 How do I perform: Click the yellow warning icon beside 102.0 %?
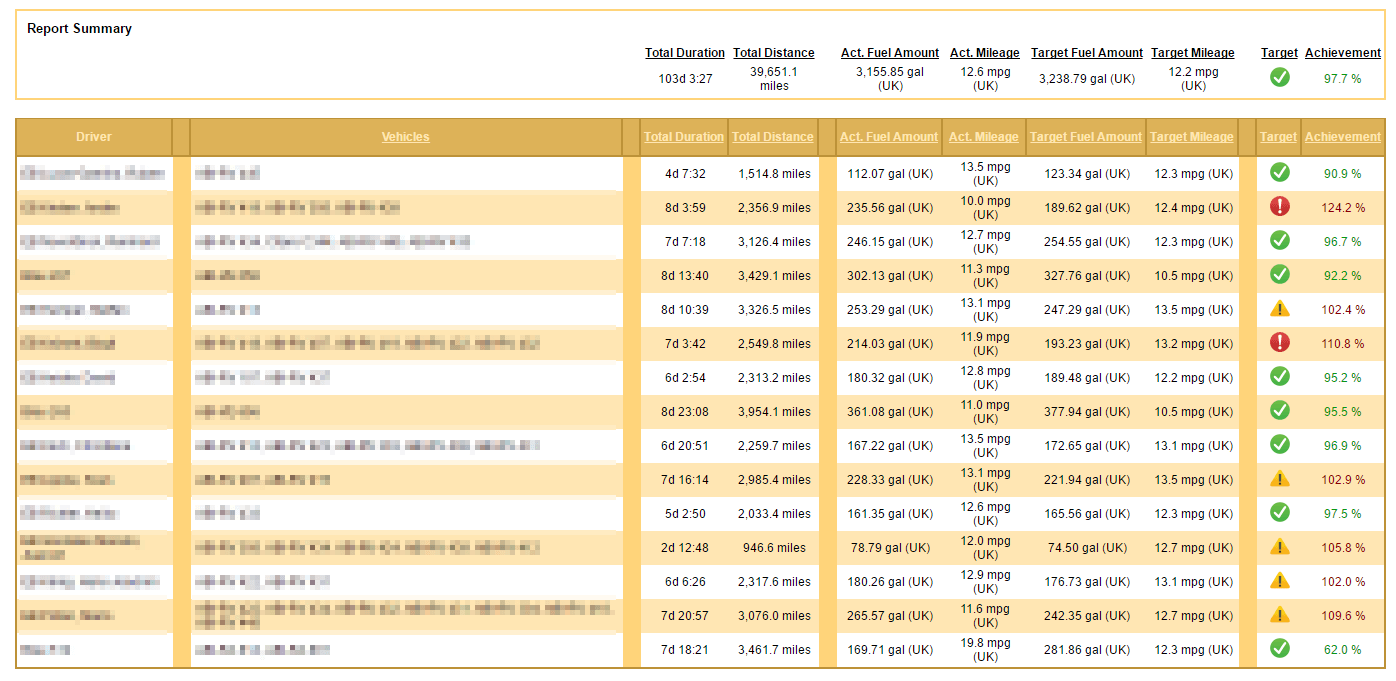[x=1279, y=581]
